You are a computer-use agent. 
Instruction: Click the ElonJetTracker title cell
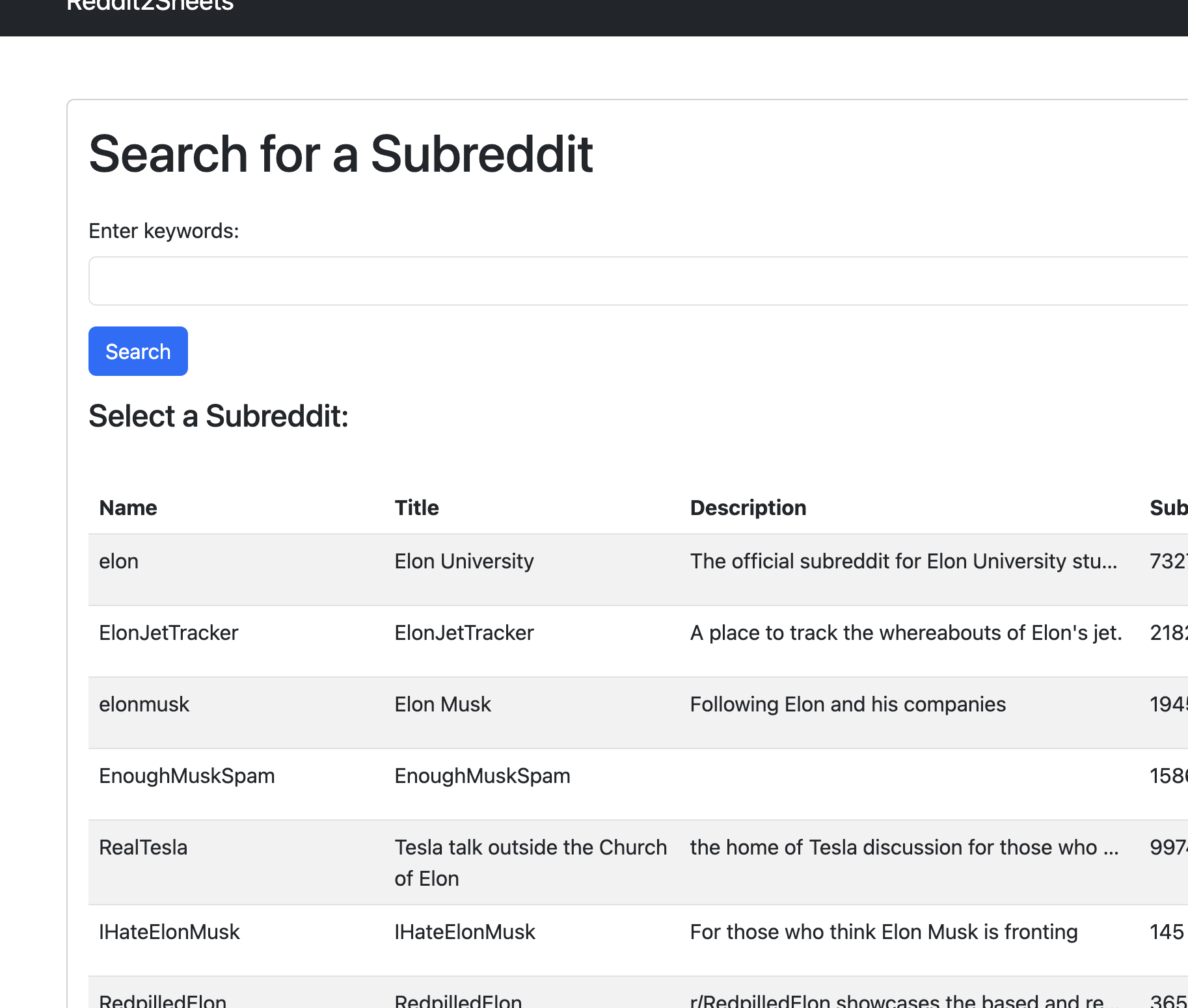(x=464, y=633)
